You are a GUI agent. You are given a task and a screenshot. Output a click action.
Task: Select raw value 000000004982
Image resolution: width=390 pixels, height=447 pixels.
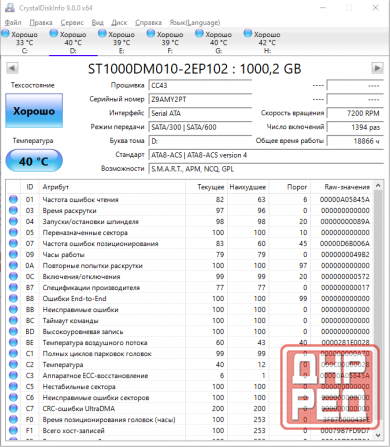click(x=345, y=254)
